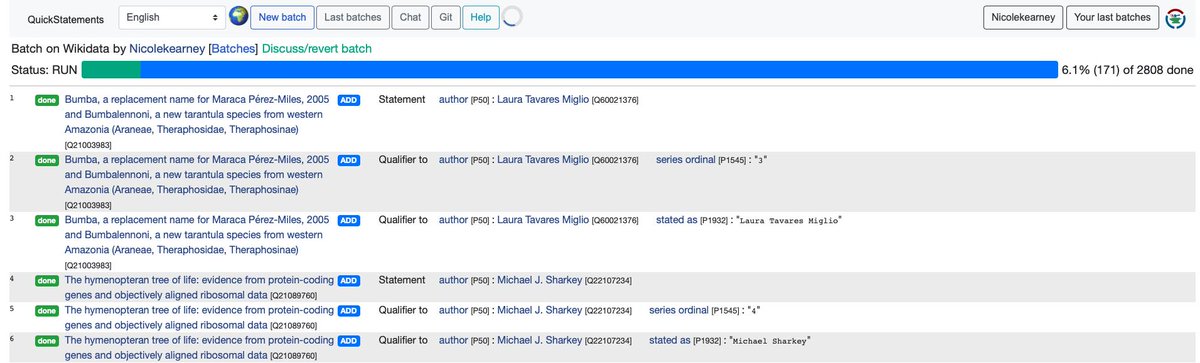Viewport: 1200px width, 363px height.
Task: Open Laura Tavares Miglio link in row 2
Action: [x=543, y=160]
